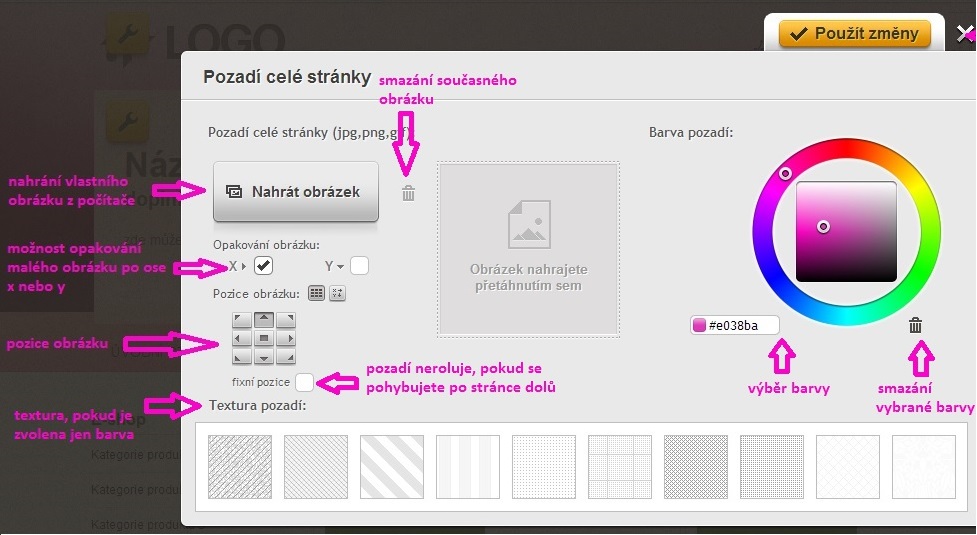977x535 pixels.
Task: Enable the 'fixní pozice' checkbox
Action: 304,382
